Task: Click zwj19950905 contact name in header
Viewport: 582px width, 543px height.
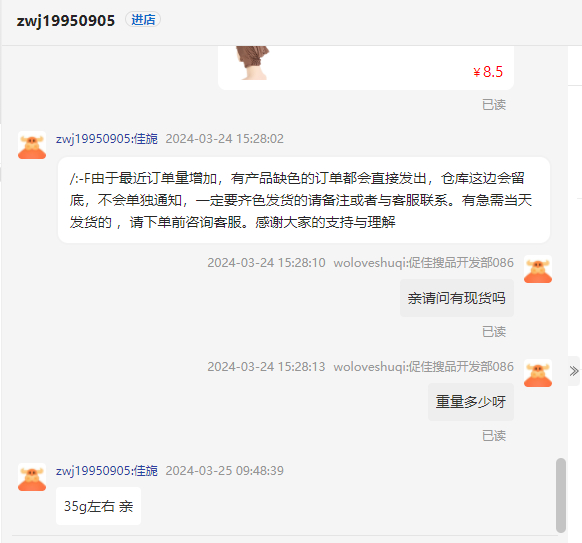Action: [66, 20]
